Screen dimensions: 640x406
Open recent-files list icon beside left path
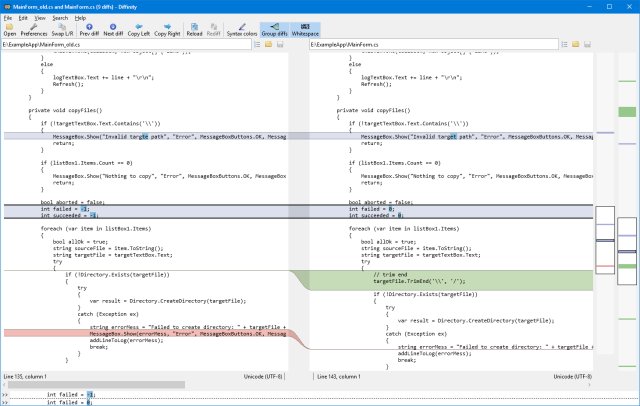(x=257, y=44)
